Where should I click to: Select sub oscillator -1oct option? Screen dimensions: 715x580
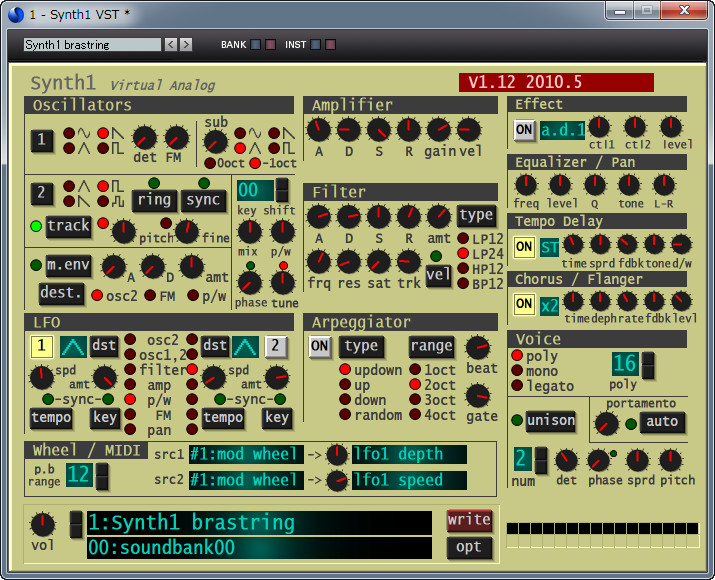pyautogui.click(x=255, y=163)
